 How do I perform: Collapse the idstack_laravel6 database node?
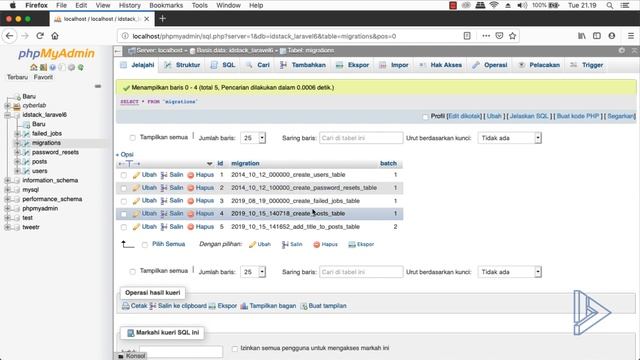click(x=7, y=115)
